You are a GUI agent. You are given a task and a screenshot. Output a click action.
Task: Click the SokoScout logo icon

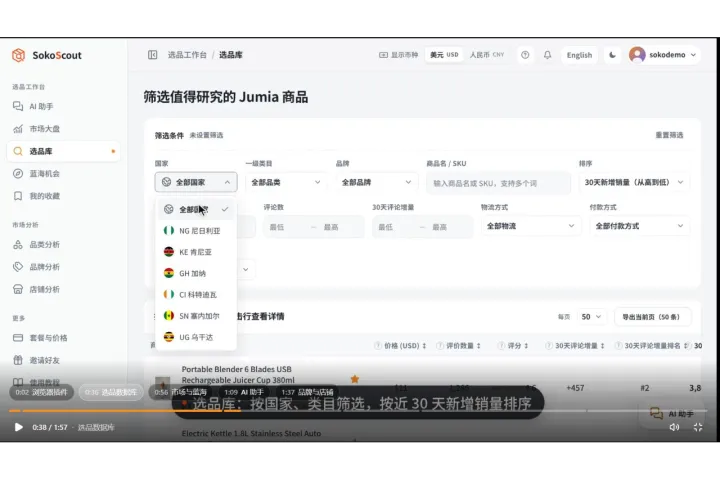tap(18, 55)
